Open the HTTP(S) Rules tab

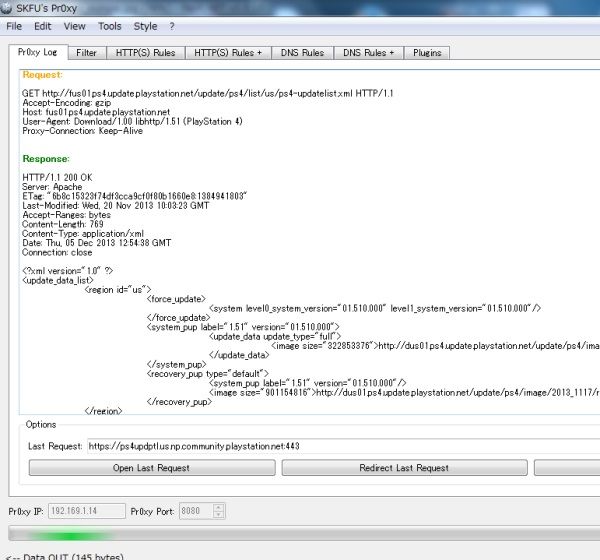[145, 53]
